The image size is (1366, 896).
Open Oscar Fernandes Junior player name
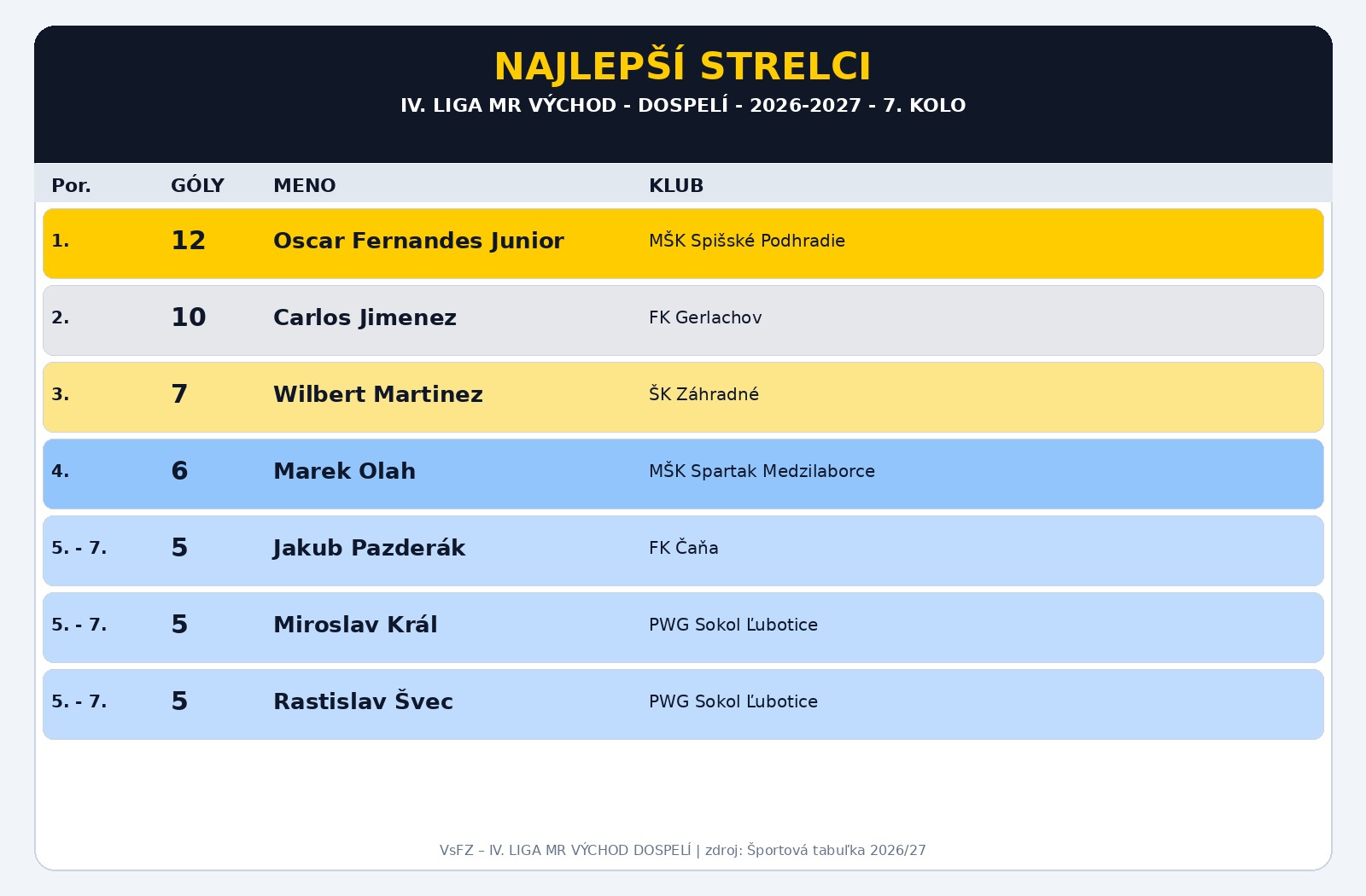click(x=418, y=241)
